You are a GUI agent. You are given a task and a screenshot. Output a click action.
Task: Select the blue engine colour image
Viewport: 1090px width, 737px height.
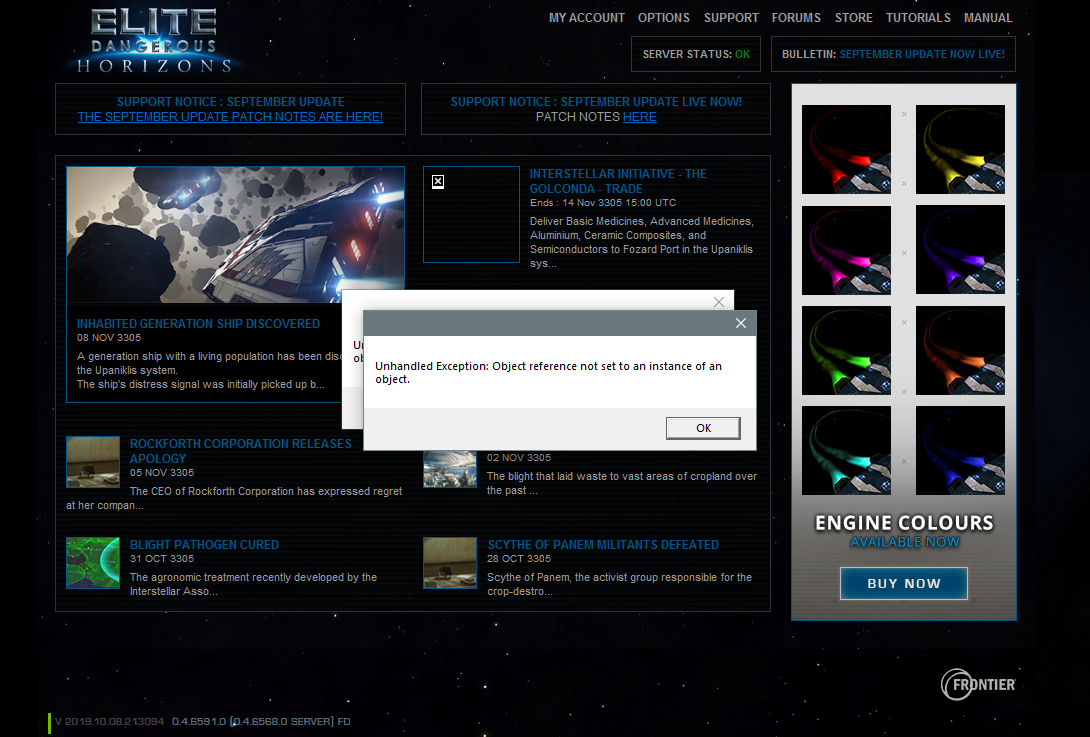960,451
